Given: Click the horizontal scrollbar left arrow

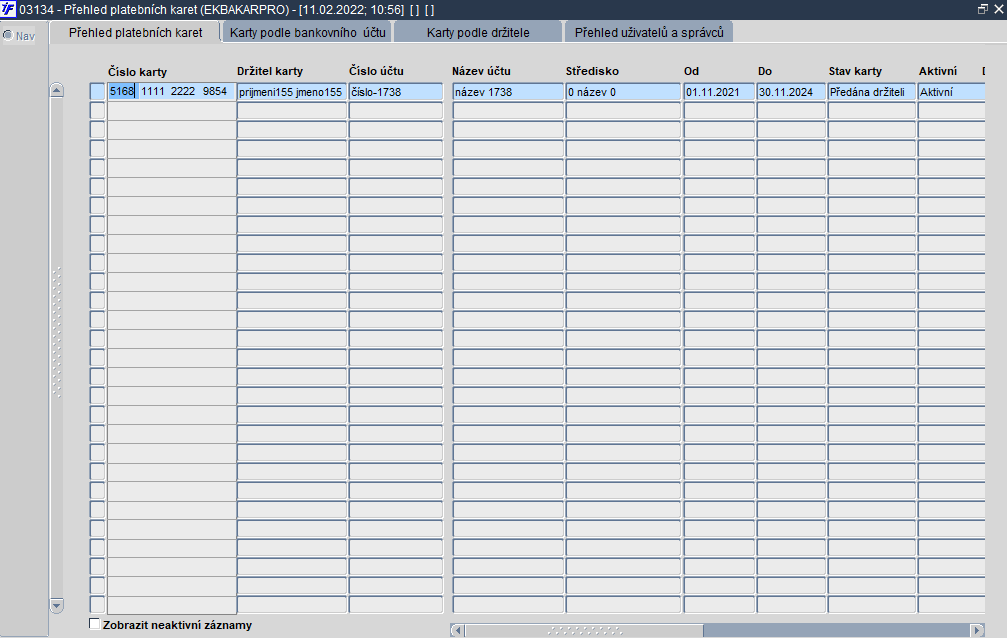Looking at the screenshot, I should click(x=457, y=630).
